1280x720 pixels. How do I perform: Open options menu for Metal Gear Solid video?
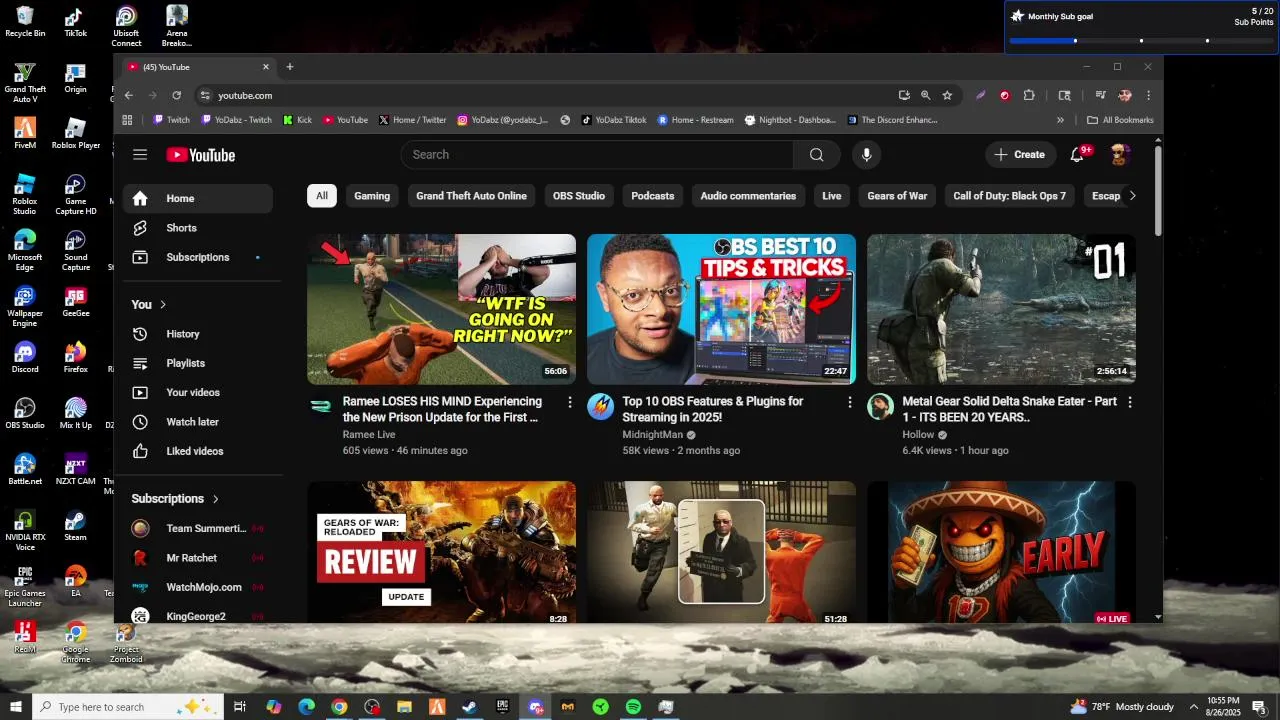(1130, 402)
